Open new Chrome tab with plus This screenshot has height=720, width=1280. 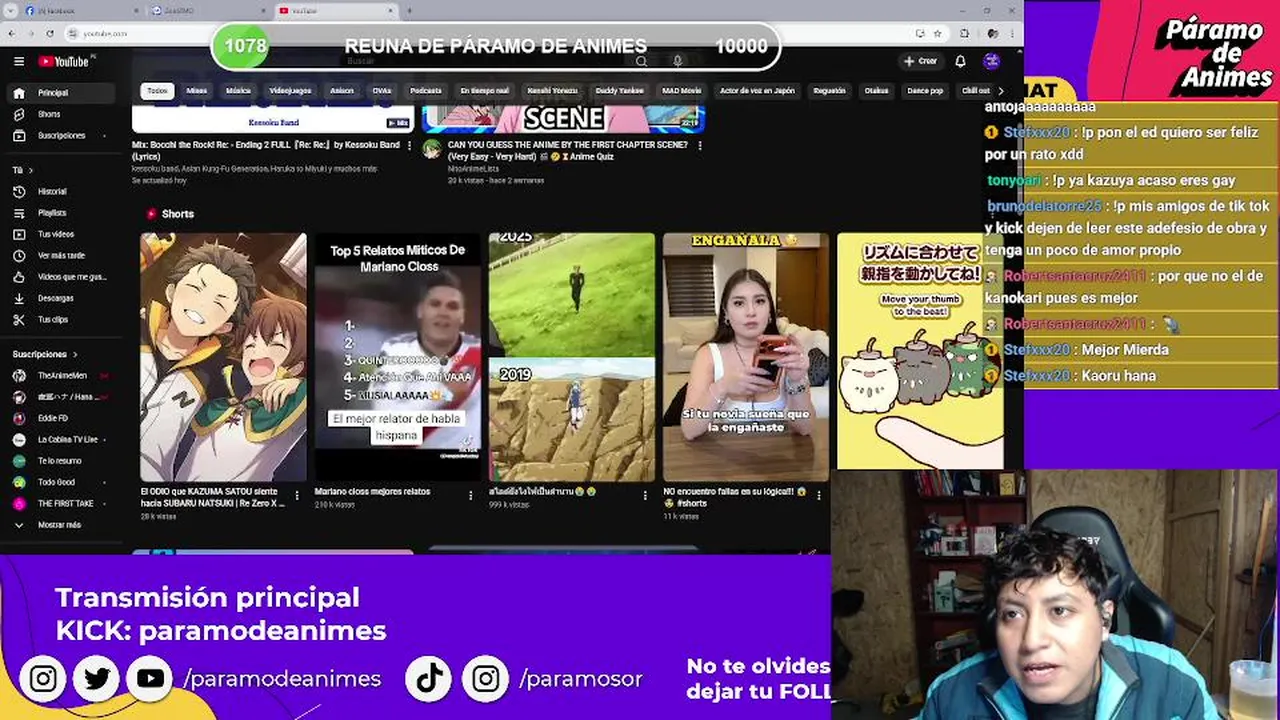pyautogui.click(x=409, y=10)
